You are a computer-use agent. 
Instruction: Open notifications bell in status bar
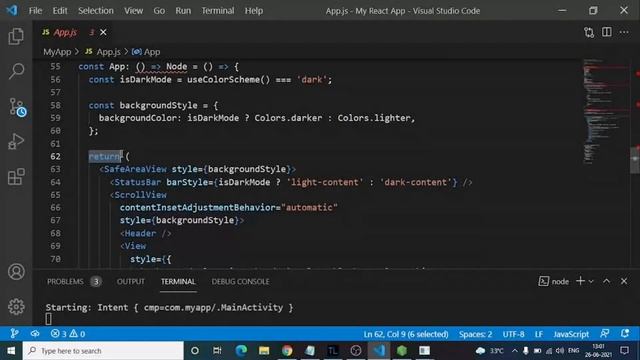(624, 333)
